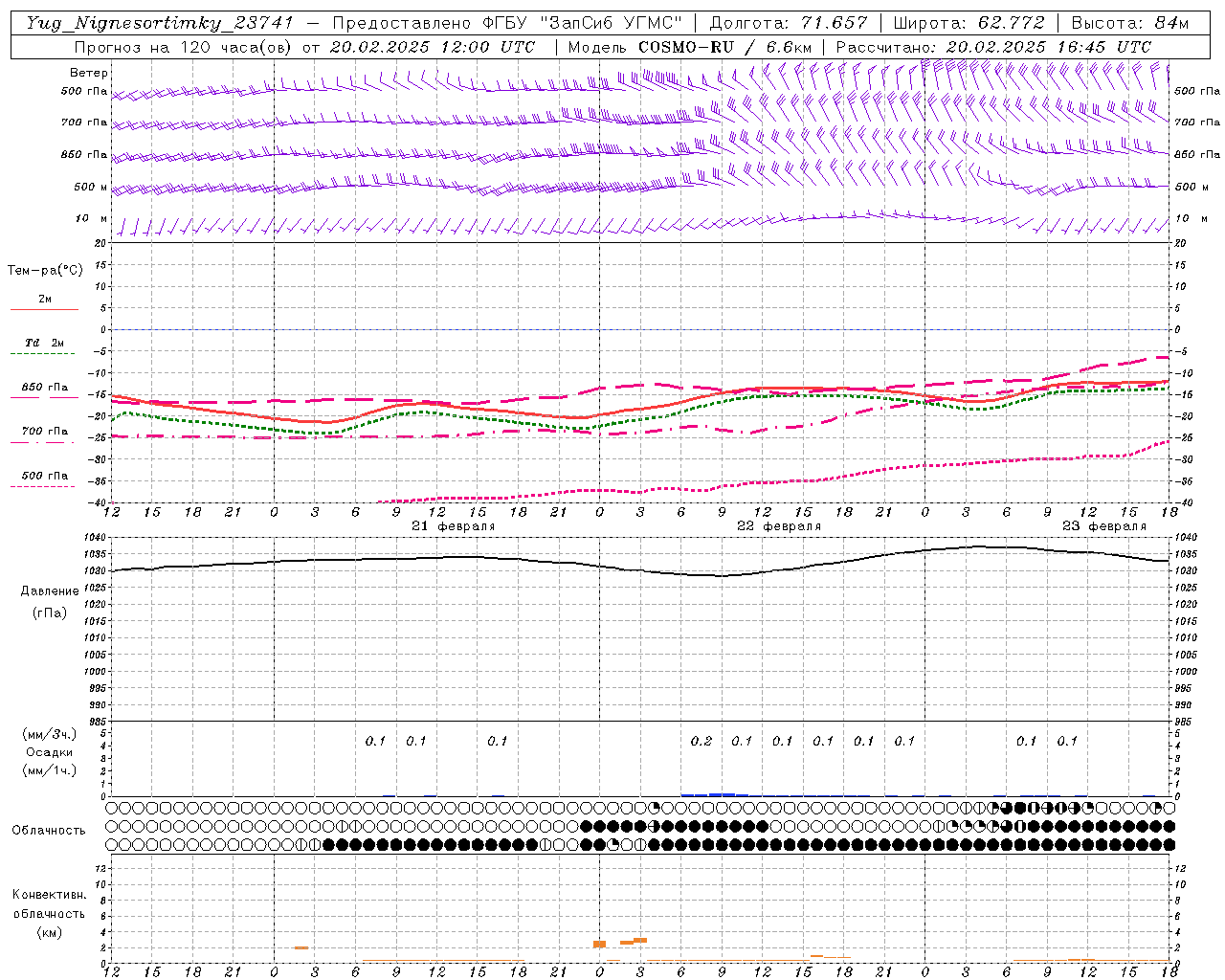Click the Рассчитано: 20.02.2025 16:45 UTC text
Viewport: 1225px width, 980px height.
[993, 47]
